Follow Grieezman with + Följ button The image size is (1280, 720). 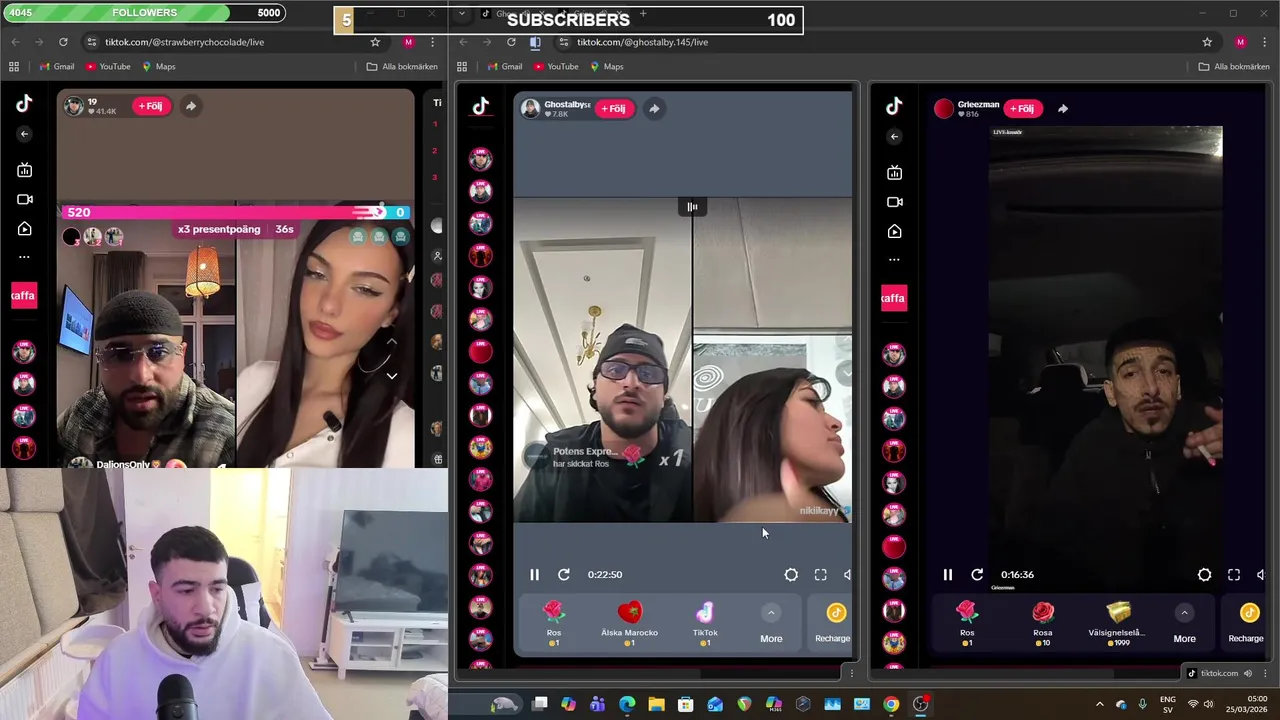click(x=1022, y=109)
